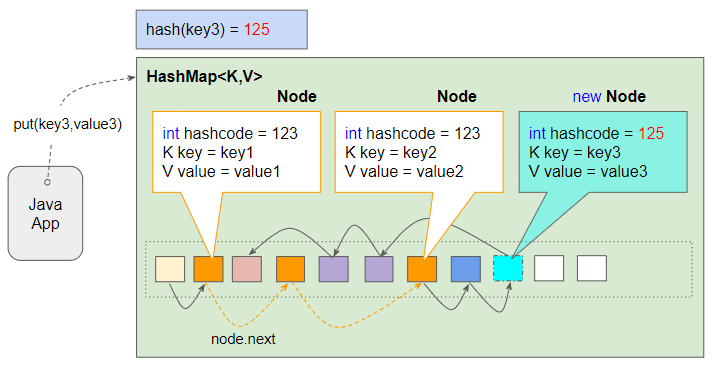Click the small circle on Java App
This screenshot has height=367, width=713.
[47, 182]
